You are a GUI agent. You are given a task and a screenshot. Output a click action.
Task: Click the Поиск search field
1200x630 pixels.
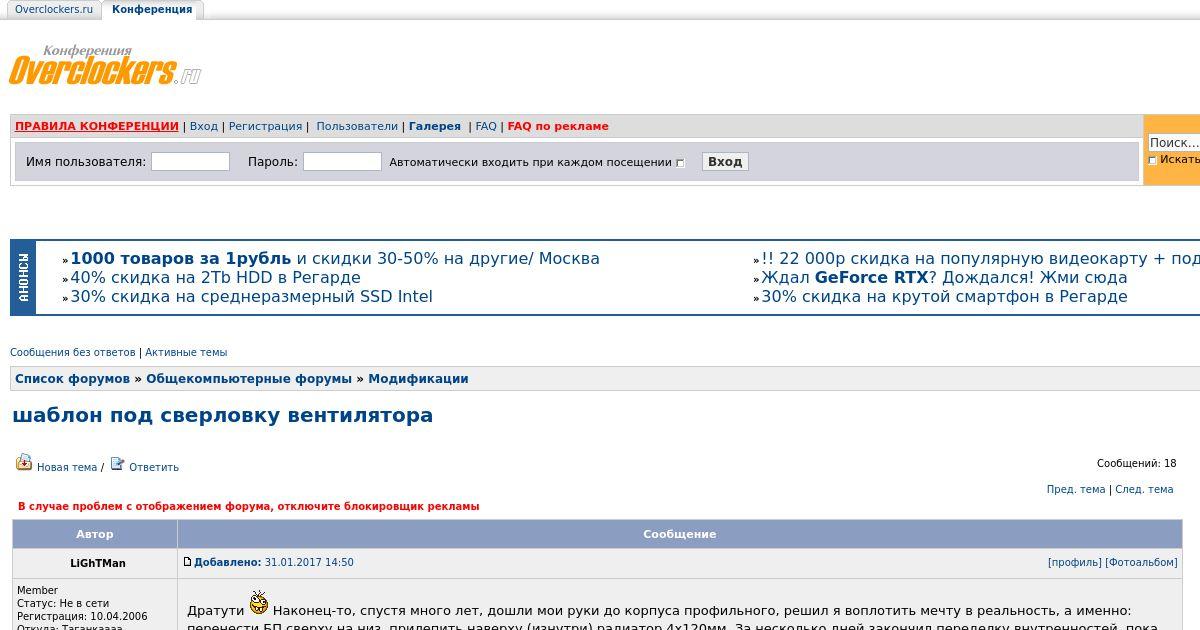coord(1174,142)
